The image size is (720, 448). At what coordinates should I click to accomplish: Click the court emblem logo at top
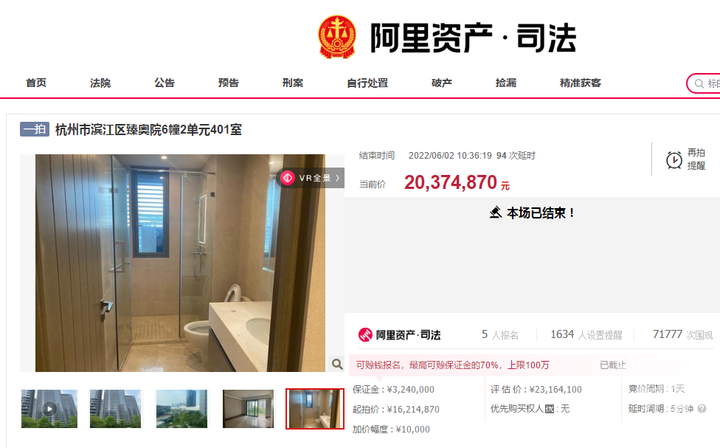[337, 37]
